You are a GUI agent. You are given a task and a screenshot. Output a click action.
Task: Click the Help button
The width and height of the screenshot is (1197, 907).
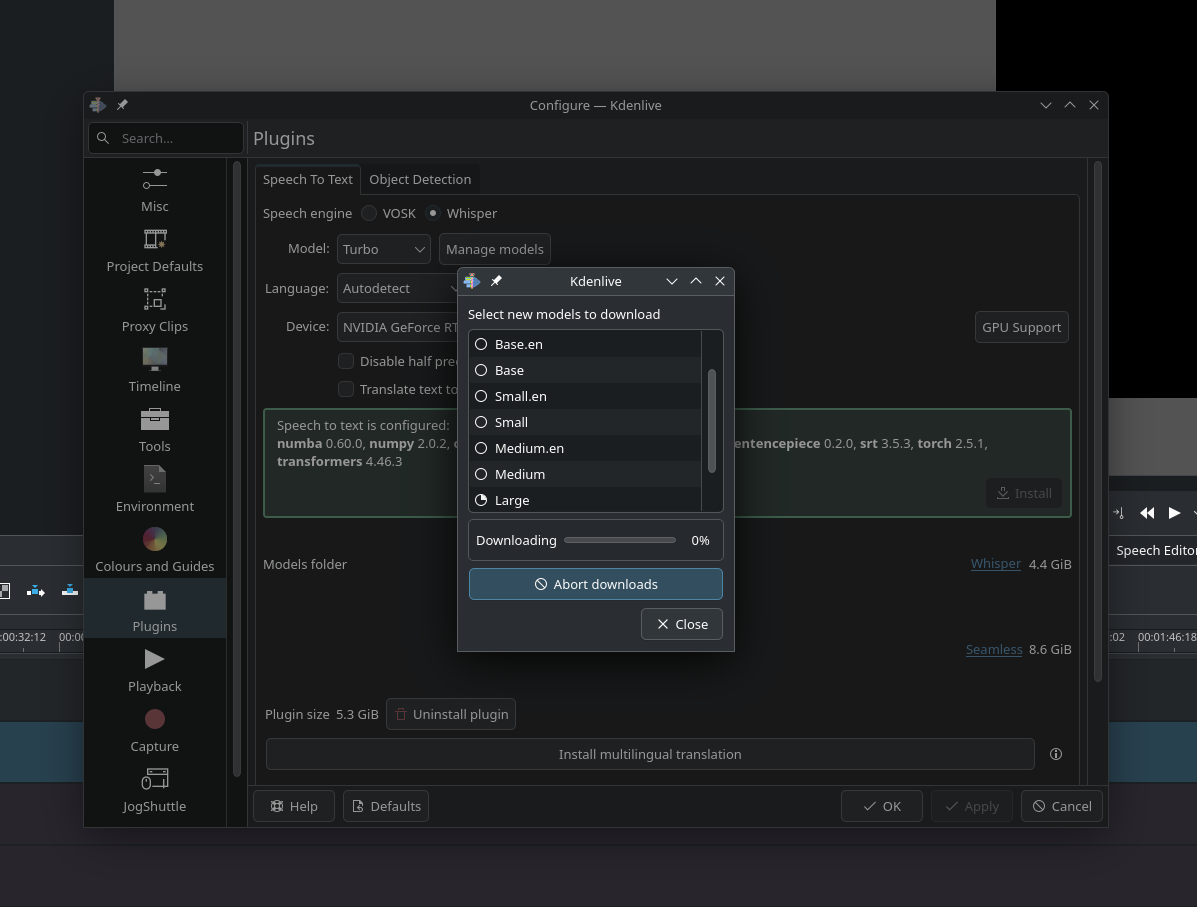point(294,806)
